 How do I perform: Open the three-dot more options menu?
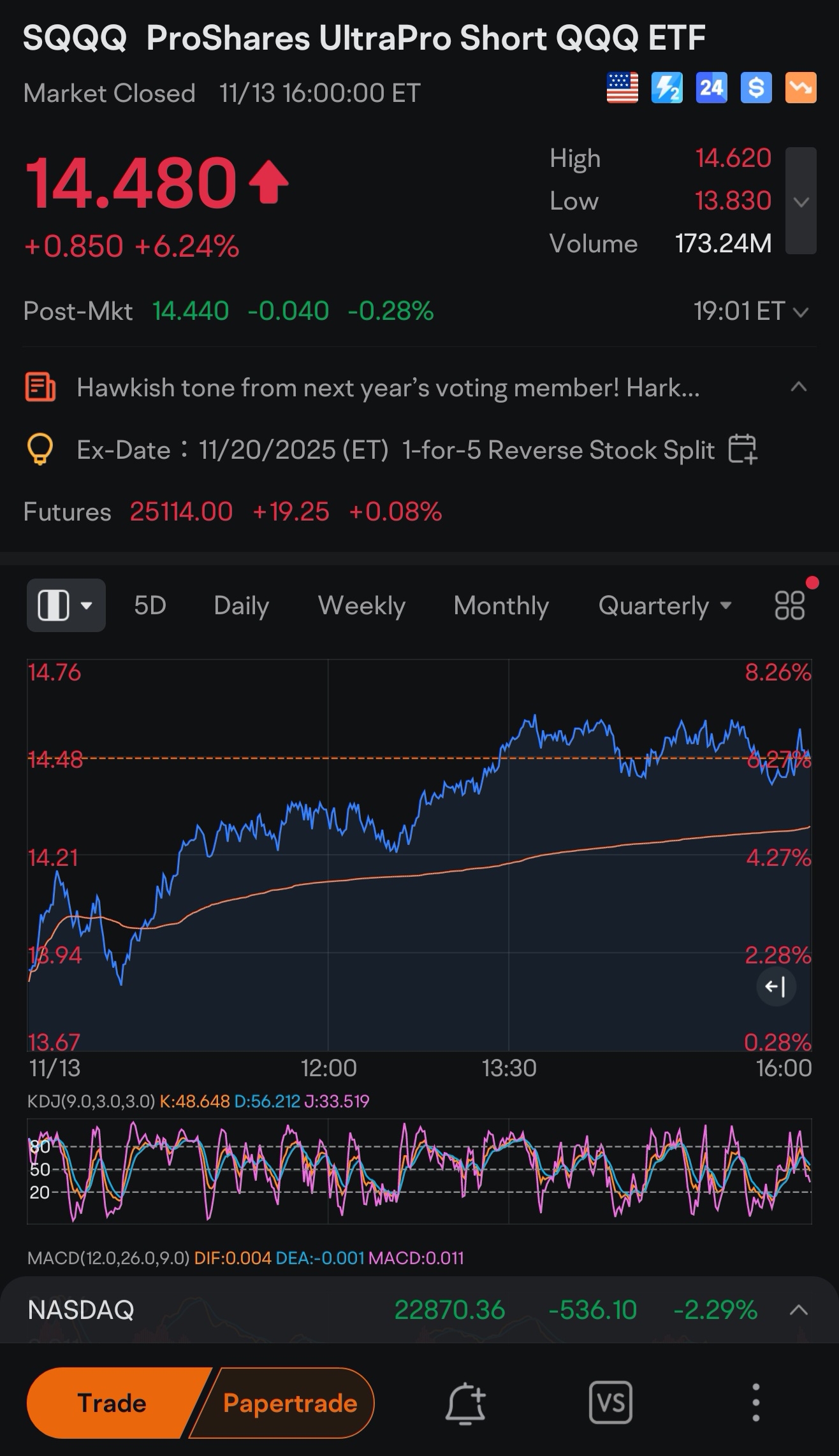755,1402
